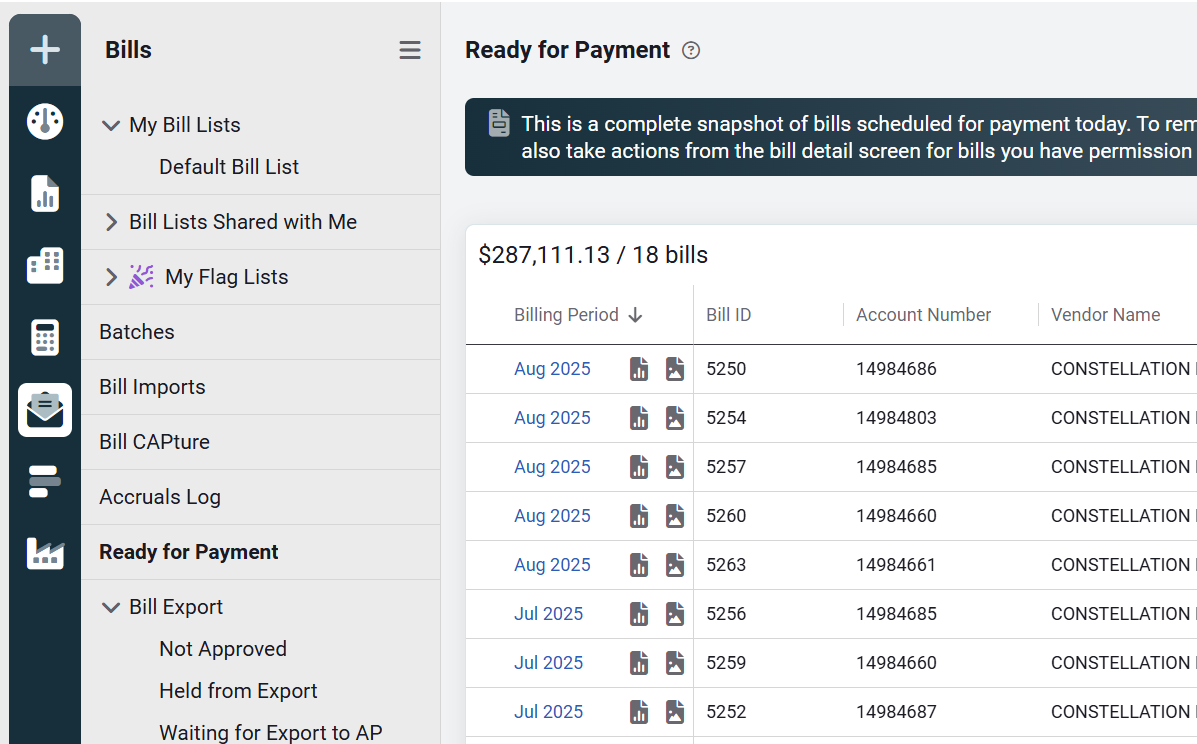Open the Bill CAPture menu item
The width and height of the screenshot is (1197, 744).
[x=154, y=442]
